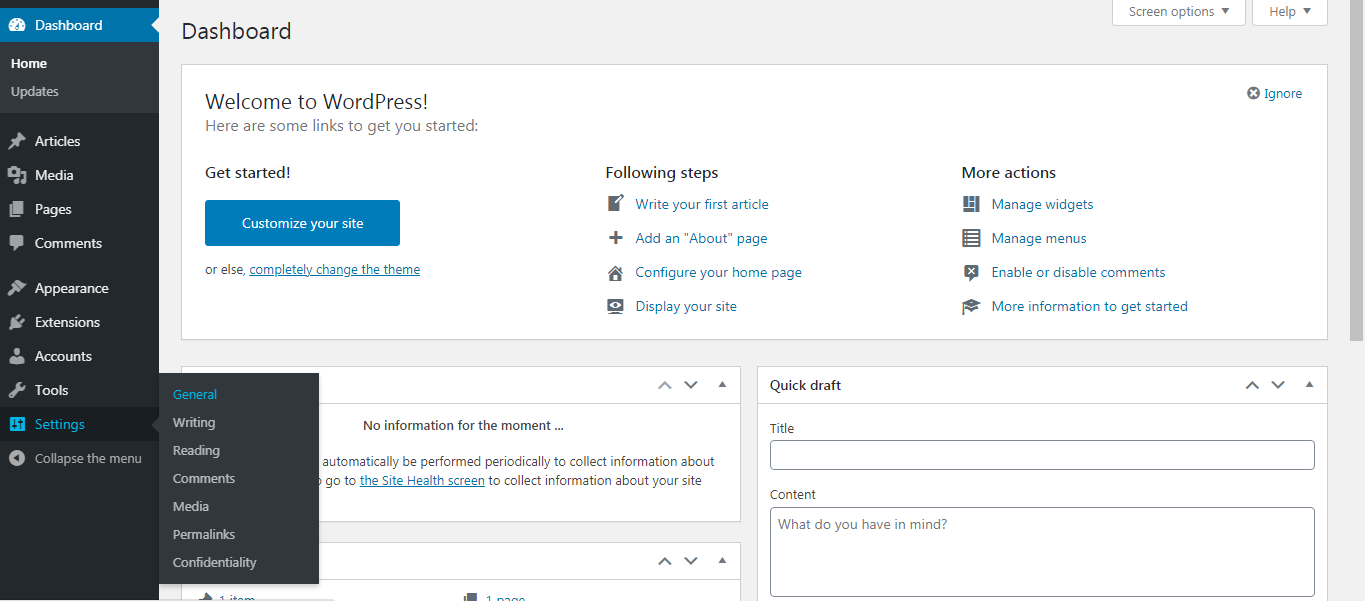The image size is (1365, 601).
Task: Click the Add an "About" page link
Action: [x=701, y=238]
